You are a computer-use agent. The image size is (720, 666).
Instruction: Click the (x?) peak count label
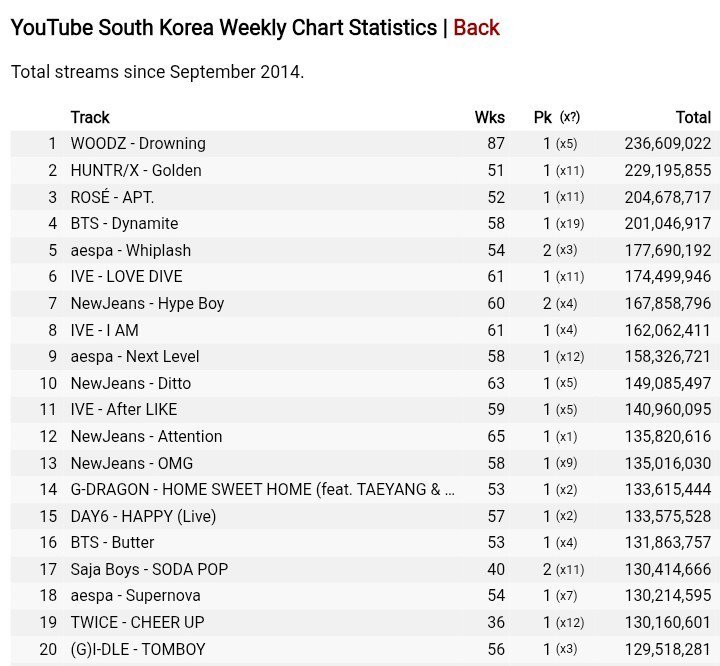(x=570, y=117)
